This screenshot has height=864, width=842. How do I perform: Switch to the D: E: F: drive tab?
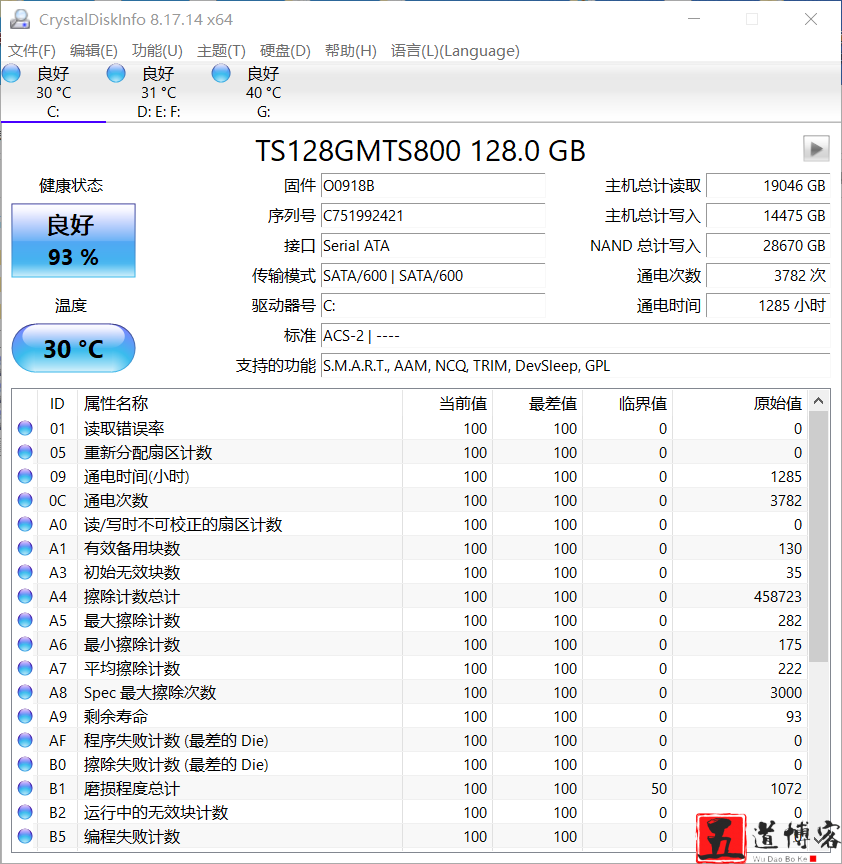(x=158, y=92)
